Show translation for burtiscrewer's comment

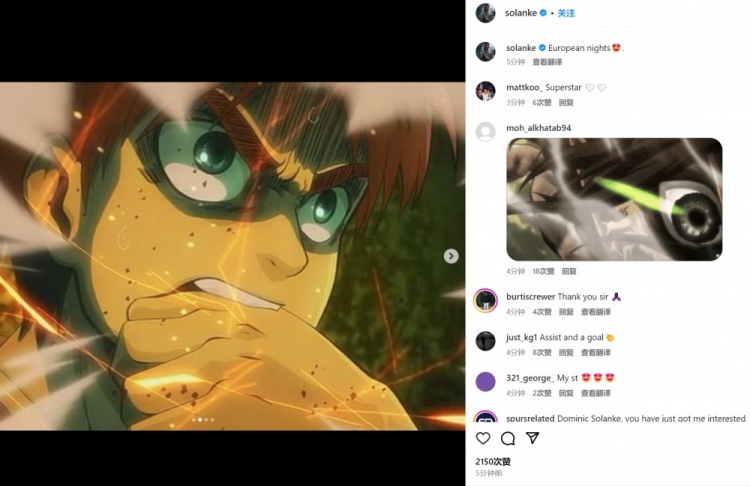tap(596, 311)
